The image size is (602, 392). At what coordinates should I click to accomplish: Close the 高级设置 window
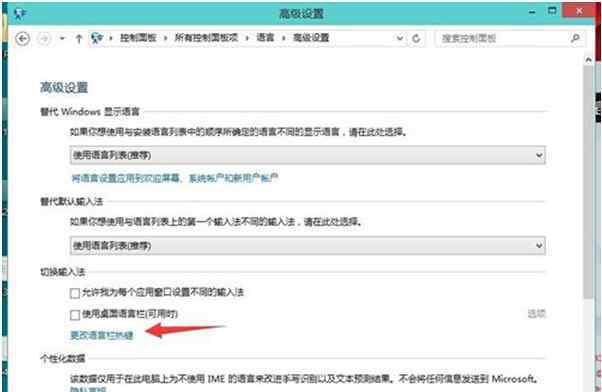coord(579,11)
